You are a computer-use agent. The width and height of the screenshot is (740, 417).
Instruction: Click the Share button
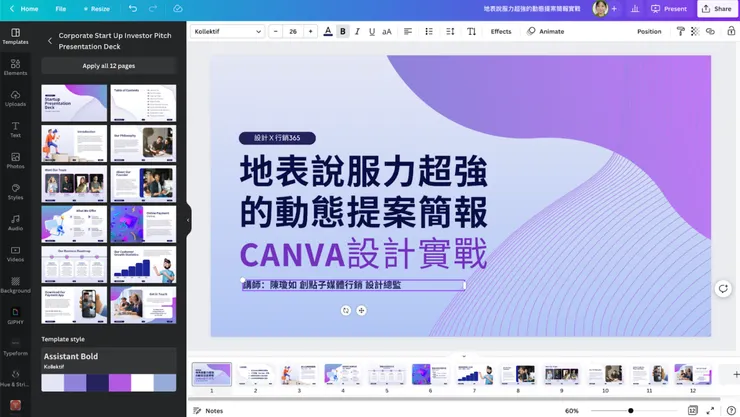coord(717,8)
